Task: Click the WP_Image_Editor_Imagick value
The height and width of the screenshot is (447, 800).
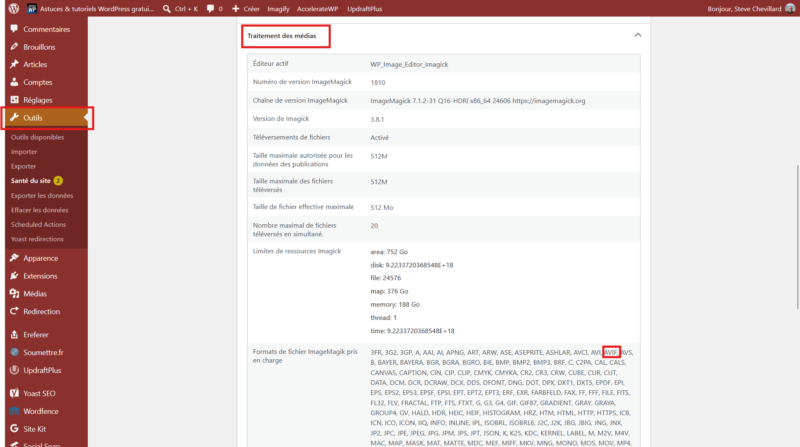Action: (409, 64)
